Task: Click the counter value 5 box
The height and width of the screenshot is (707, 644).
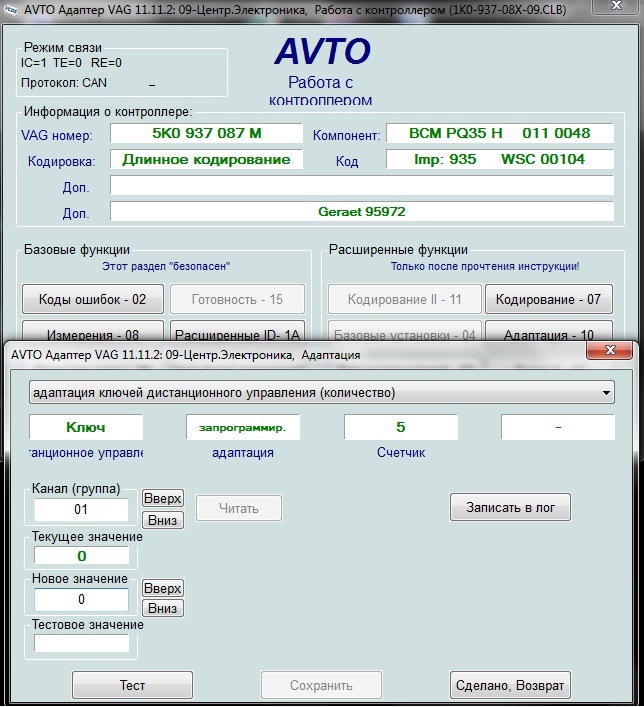Action: coord(400,427)
